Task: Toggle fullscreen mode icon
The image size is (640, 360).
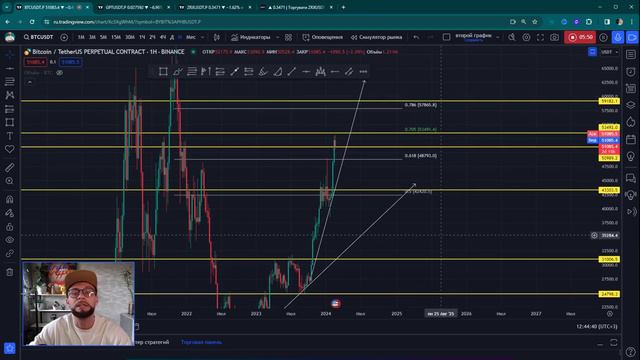Action: (x=540, y=37)
